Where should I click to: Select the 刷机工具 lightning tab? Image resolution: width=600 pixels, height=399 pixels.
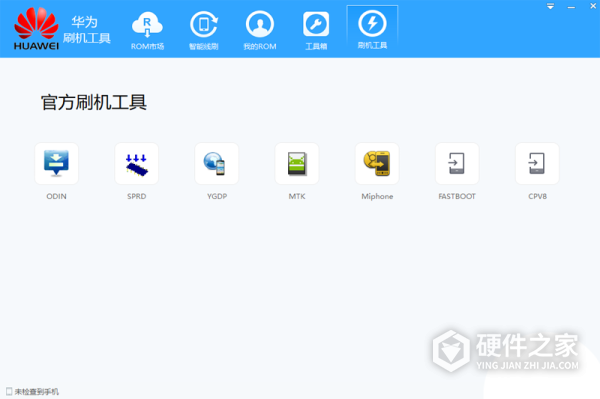[x=372, y=30]
